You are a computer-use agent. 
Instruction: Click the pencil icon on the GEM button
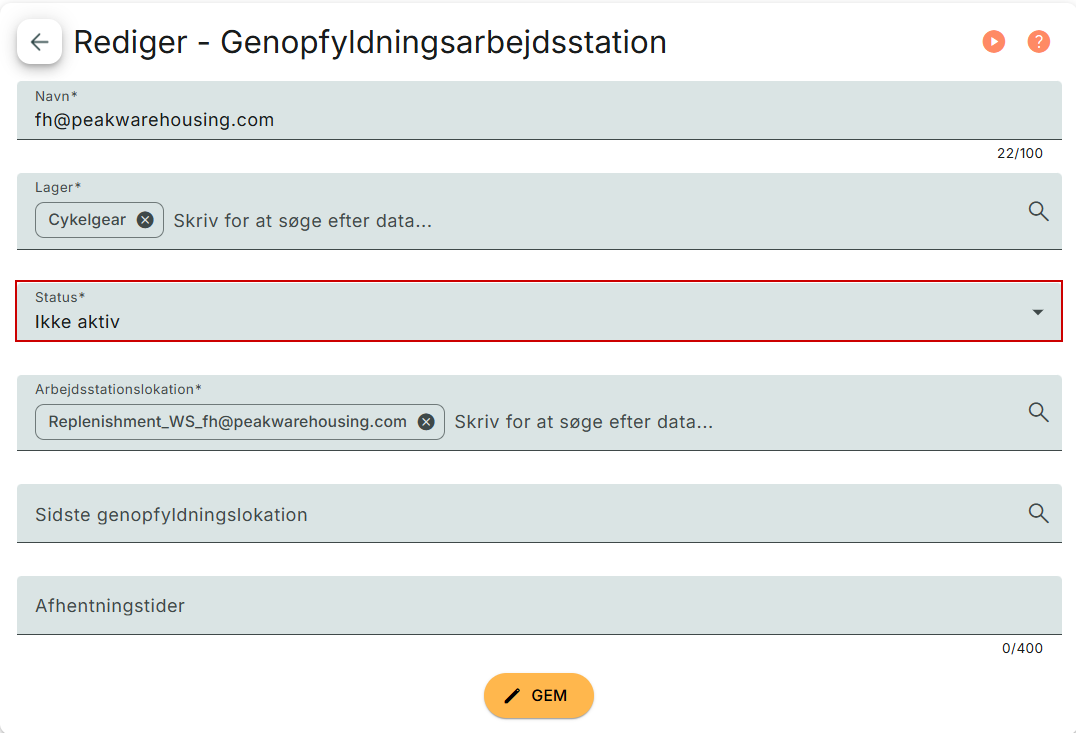[x=513, y=696]
